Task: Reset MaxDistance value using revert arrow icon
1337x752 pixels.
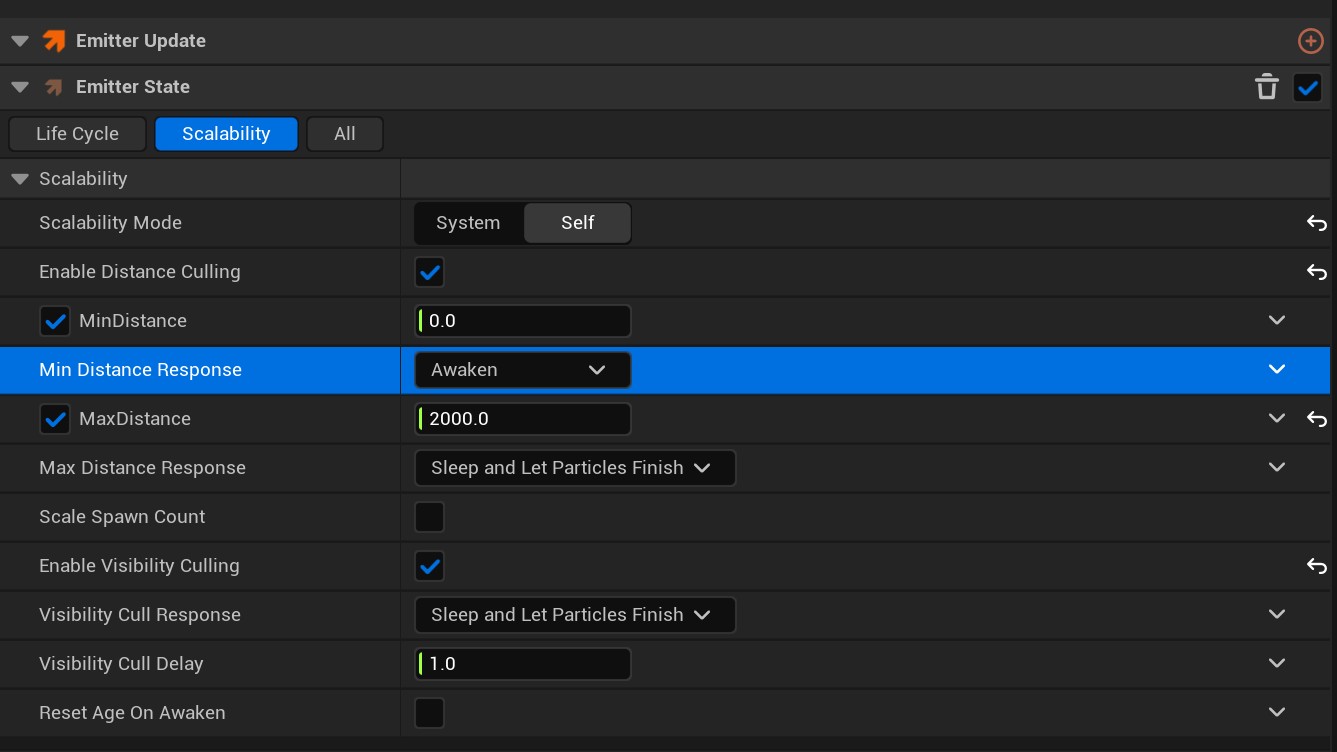Action: pos(1316,418)
